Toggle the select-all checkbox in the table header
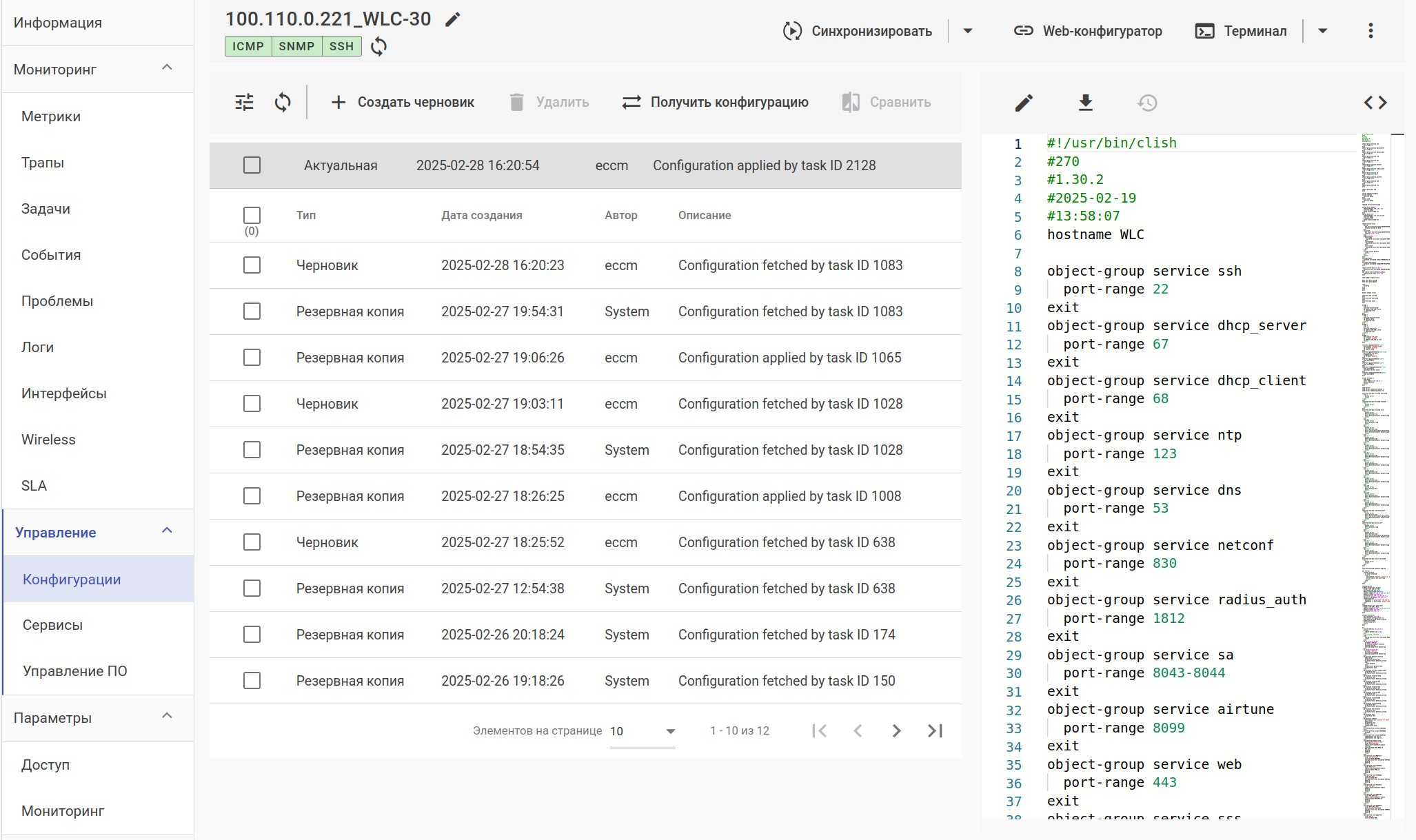Image resolution: width=1416 pixels, height=840 pixels. 252,215
